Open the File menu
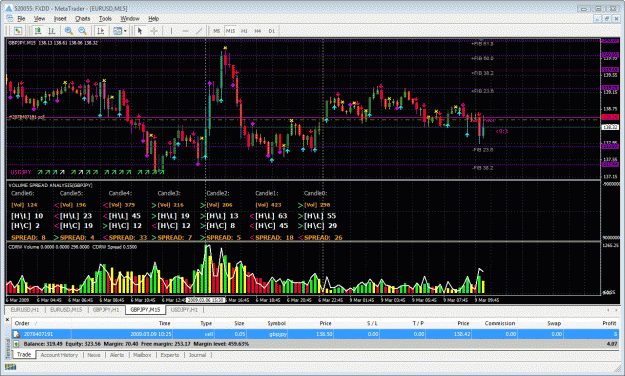 point(21,18)
